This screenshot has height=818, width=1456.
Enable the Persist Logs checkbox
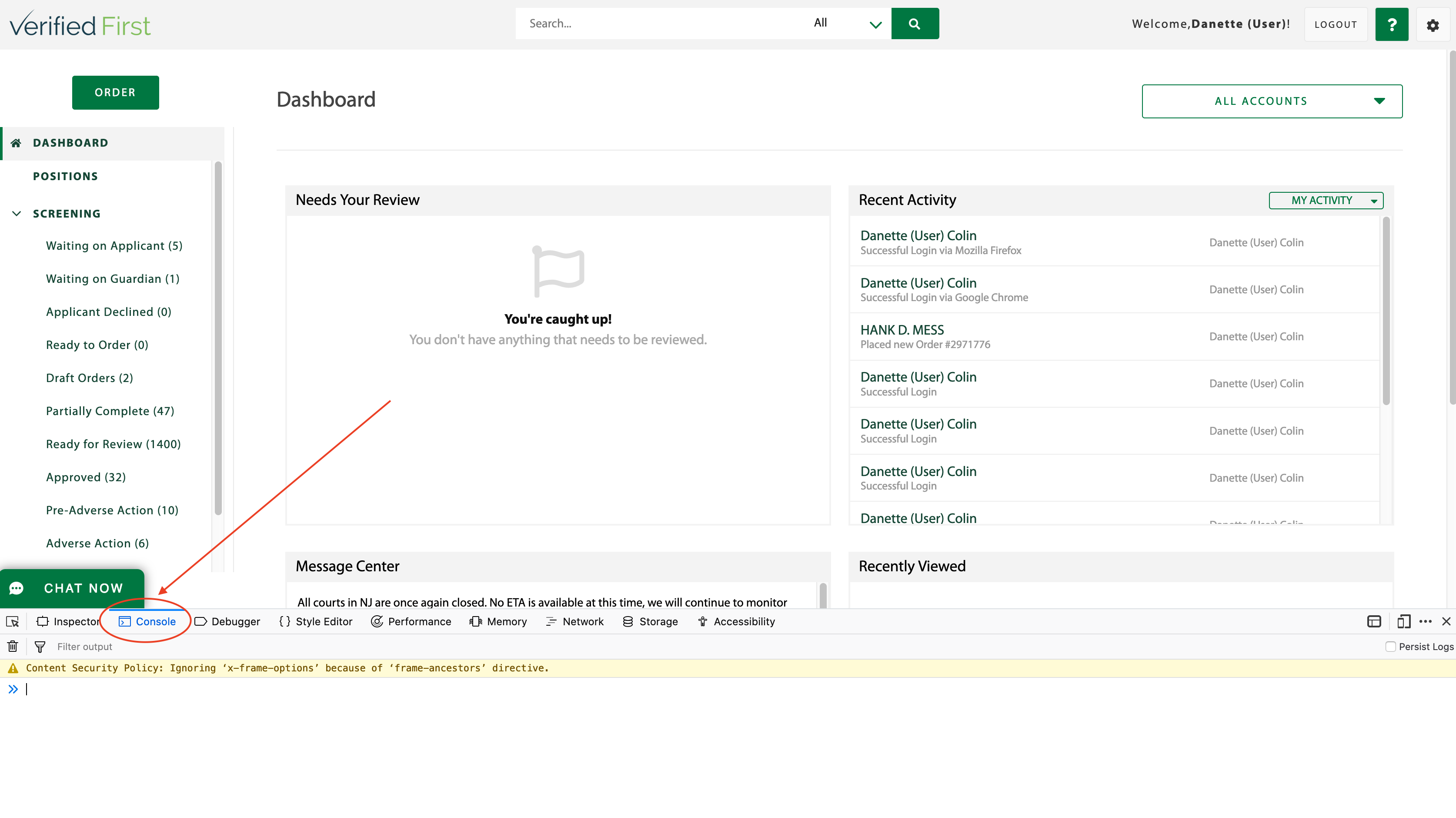tap(1390, 646)
